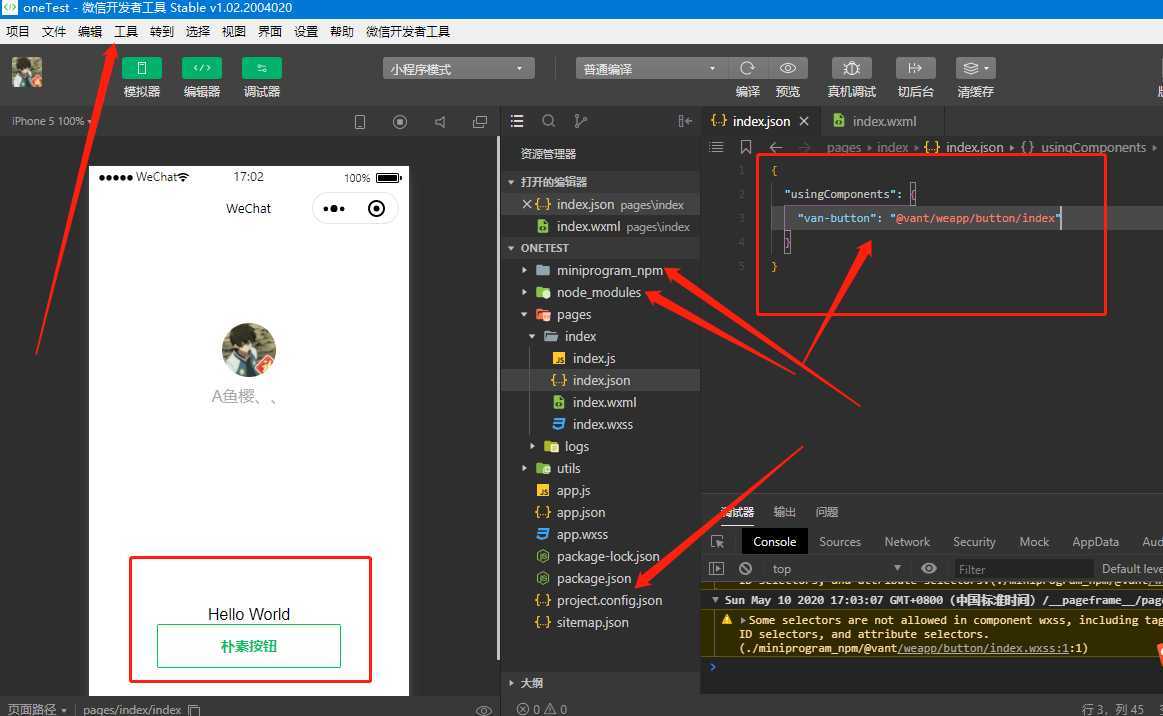Click the go back arrow in the editor
This screenshot has height=716, width=1163.
(776, 147)
